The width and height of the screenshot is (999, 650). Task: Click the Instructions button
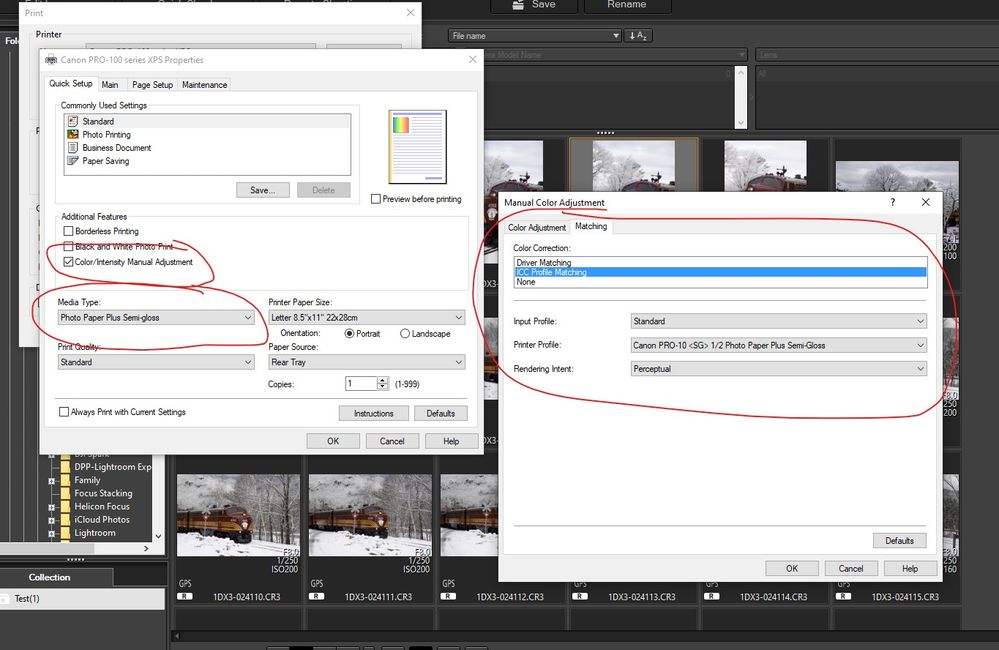[x=373, y=413]
